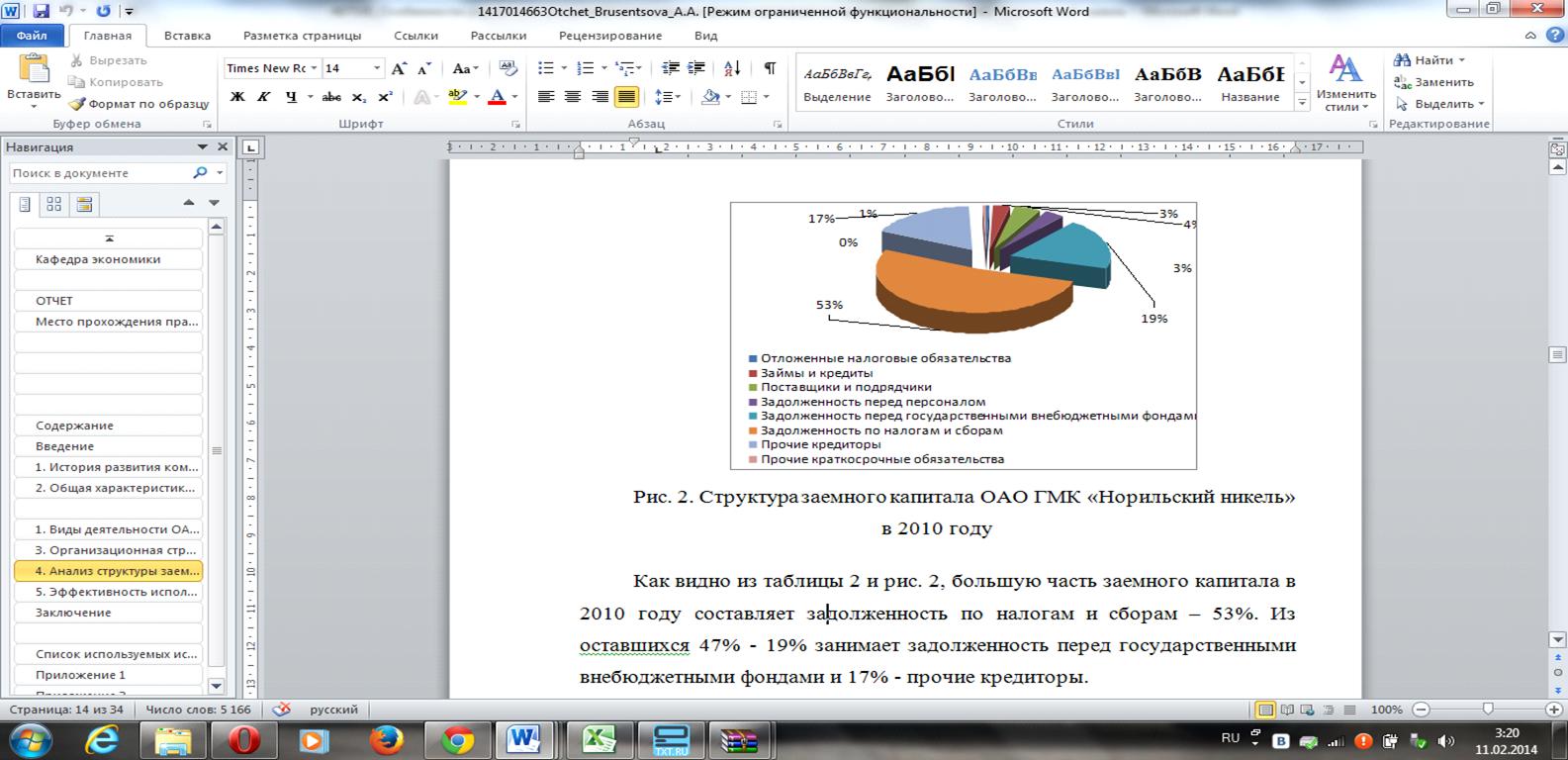Open the font name dropdown
This screenshot has width=1568, height=760.
(x=314, y=68)
